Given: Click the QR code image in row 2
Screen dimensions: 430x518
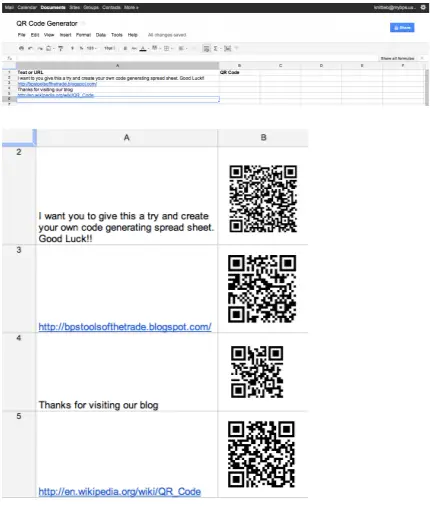Looking at the screenshot, I should 263,198.
